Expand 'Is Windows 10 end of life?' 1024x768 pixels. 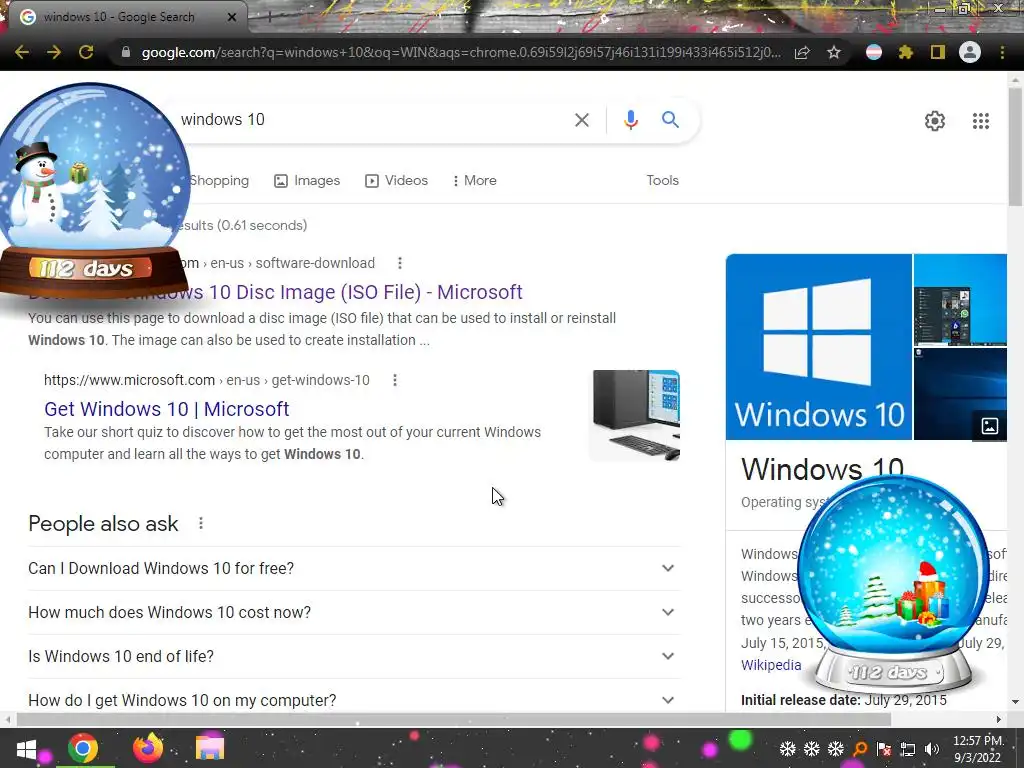tap(354, 656)
